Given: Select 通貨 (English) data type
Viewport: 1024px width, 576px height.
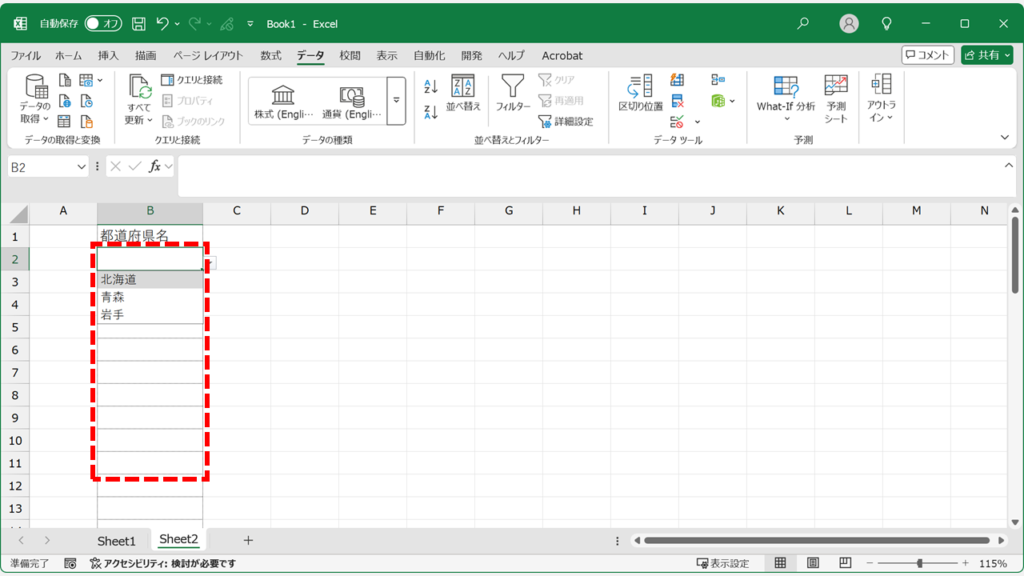Looking at the screenshot, I should point(351,101).
